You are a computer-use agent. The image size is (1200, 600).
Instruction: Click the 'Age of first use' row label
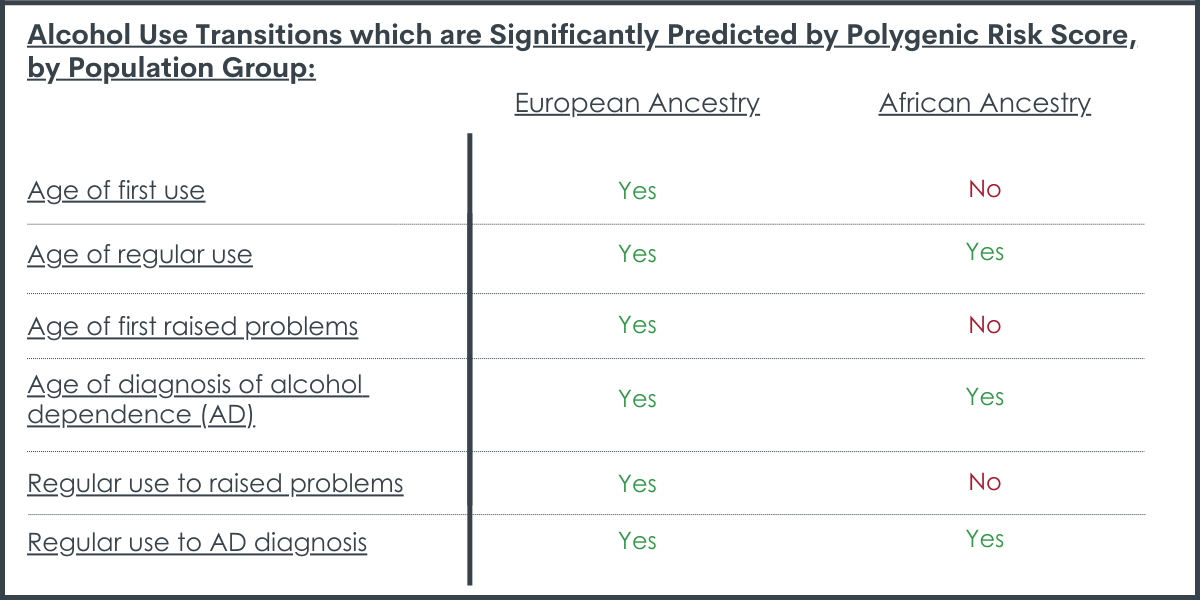click(116, 191)
